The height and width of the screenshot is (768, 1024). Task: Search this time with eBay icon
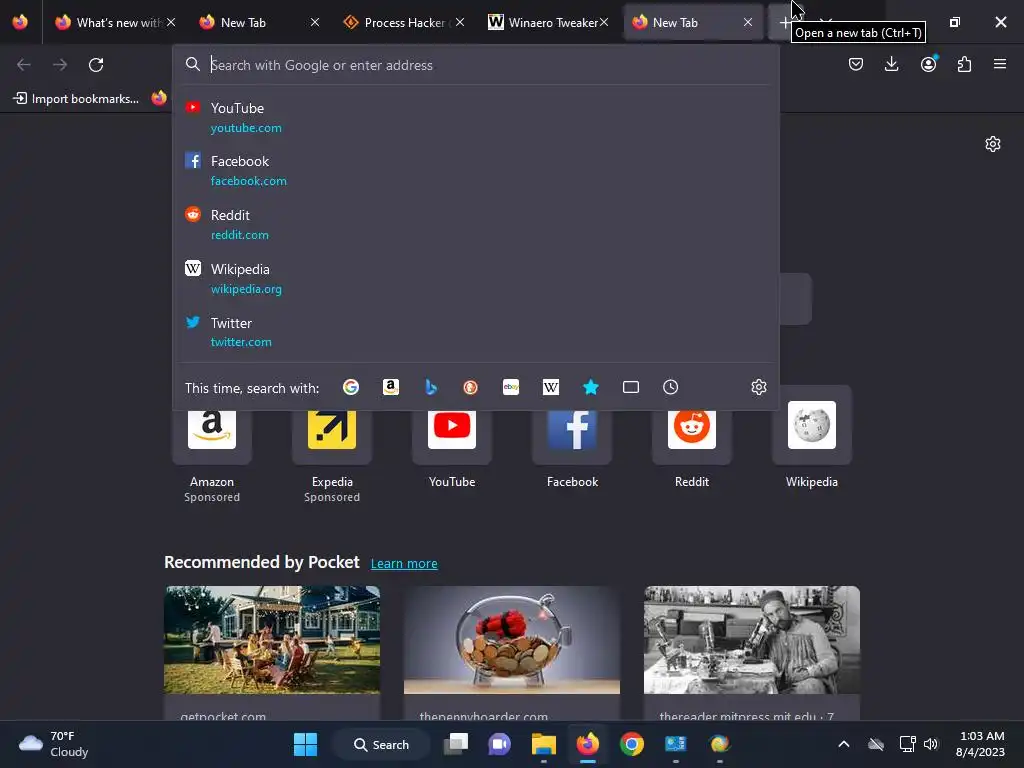[511, 387]
